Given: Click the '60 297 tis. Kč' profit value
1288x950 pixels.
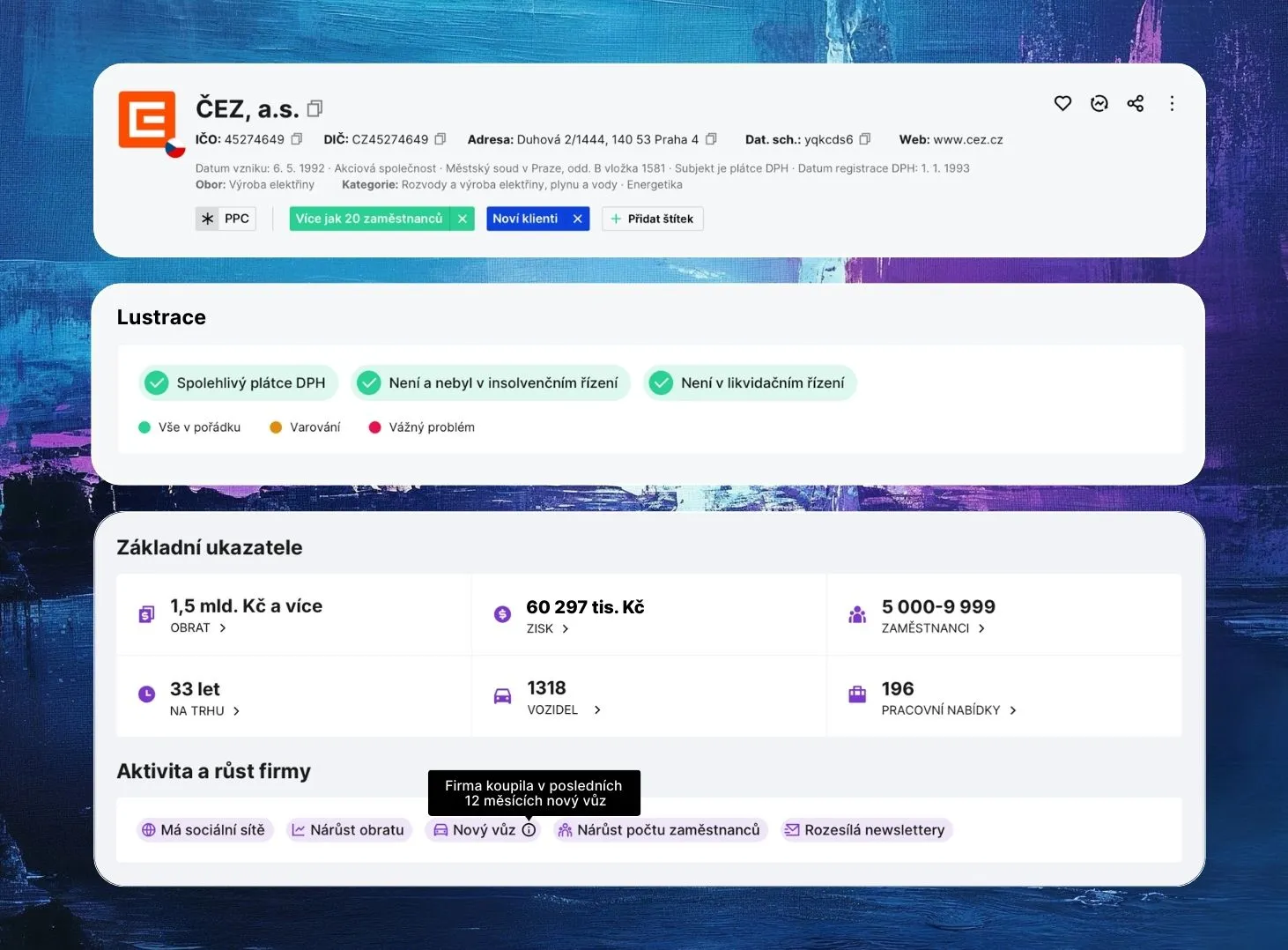Looking at the screenshot, I should click(x=585, y=607).
